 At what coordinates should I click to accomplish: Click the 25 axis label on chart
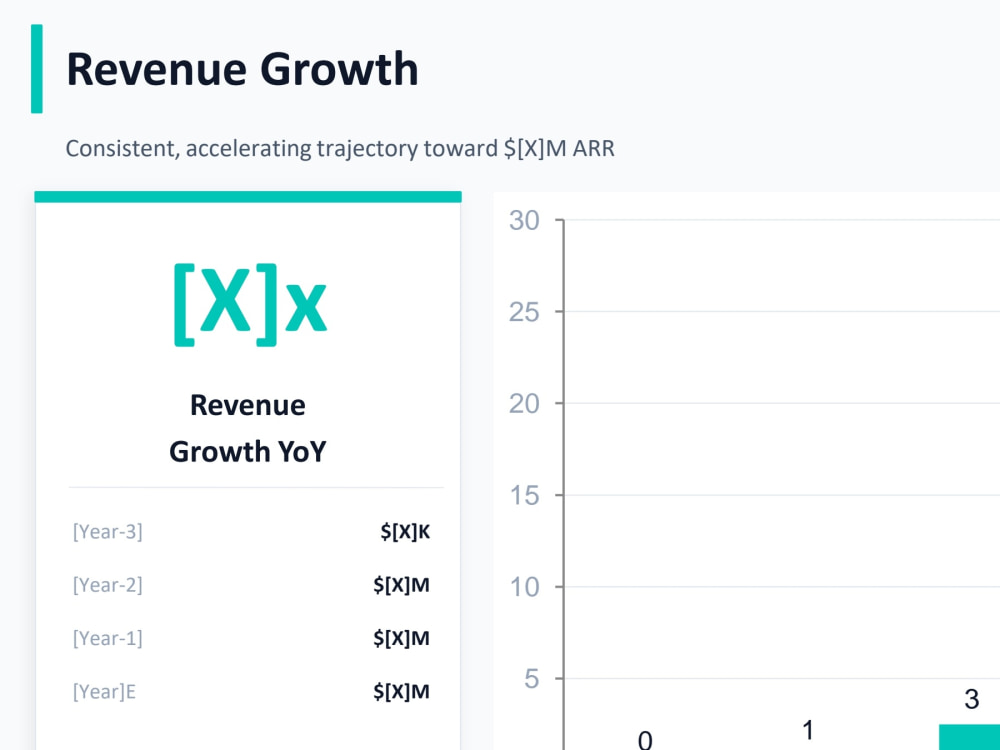coord(524,312)
